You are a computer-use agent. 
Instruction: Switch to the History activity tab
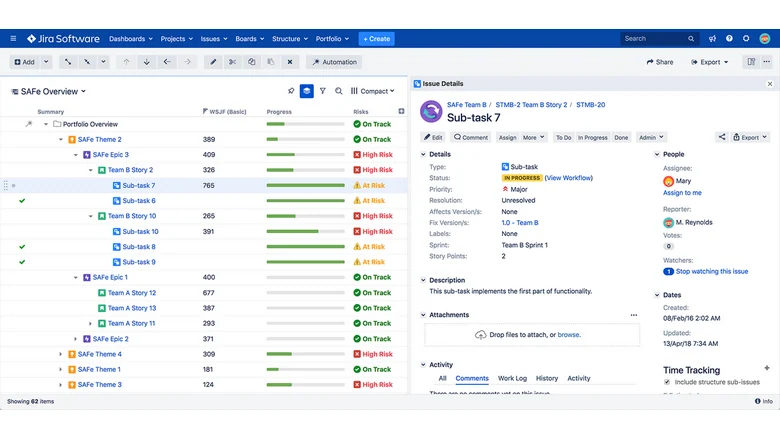[x=547, y=378]
